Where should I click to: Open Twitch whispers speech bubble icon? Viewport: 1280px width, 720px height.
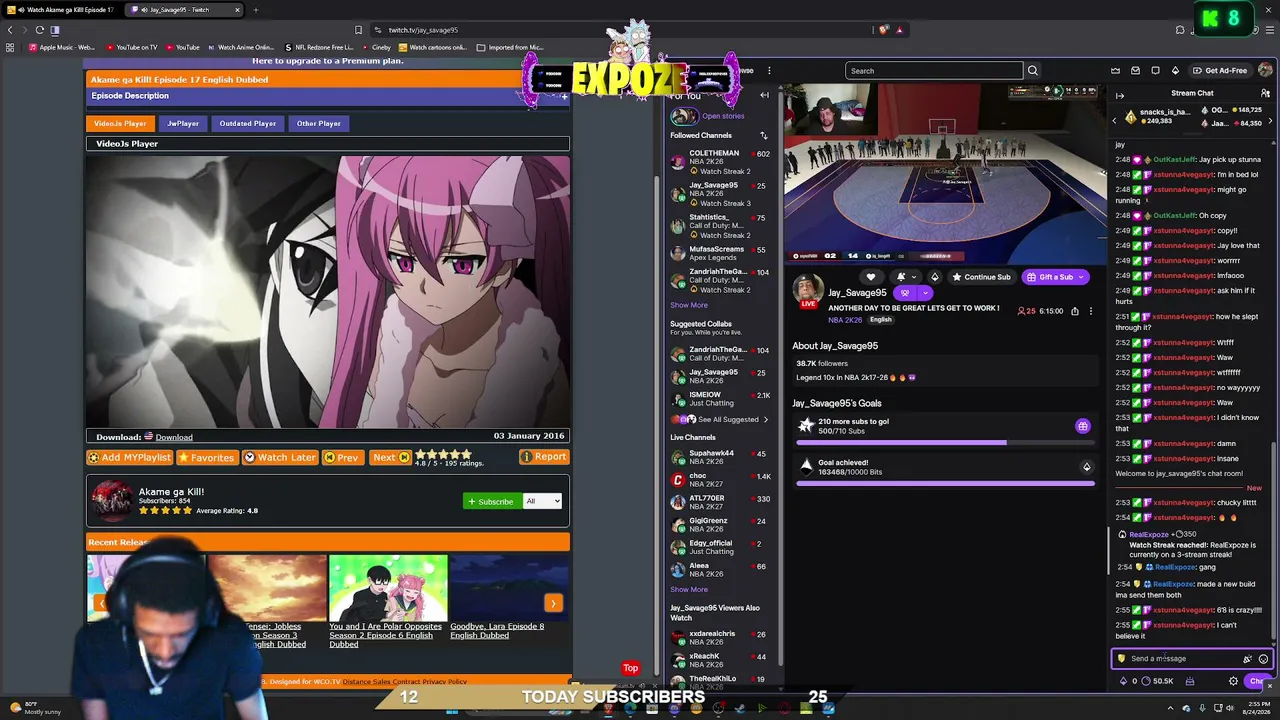pyautogui.click(x=1155, y=71)
